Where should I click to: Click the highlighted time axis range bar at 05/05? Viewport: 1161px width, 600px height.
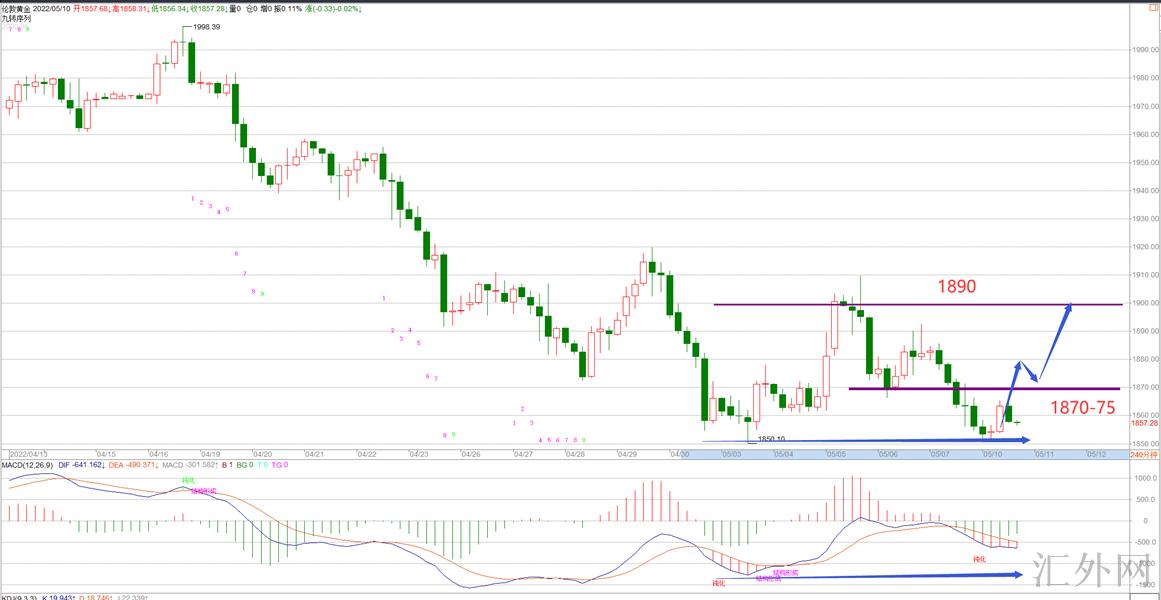pyautogui.click(x=834, y=454)
